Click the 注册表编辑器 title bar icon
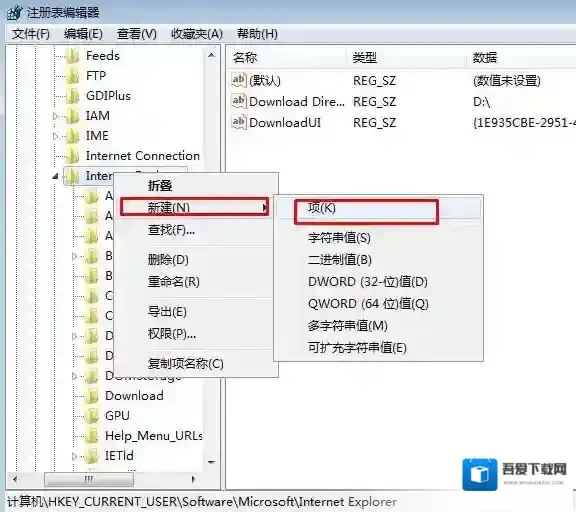 pyautogui.click(x=15, y=12)
